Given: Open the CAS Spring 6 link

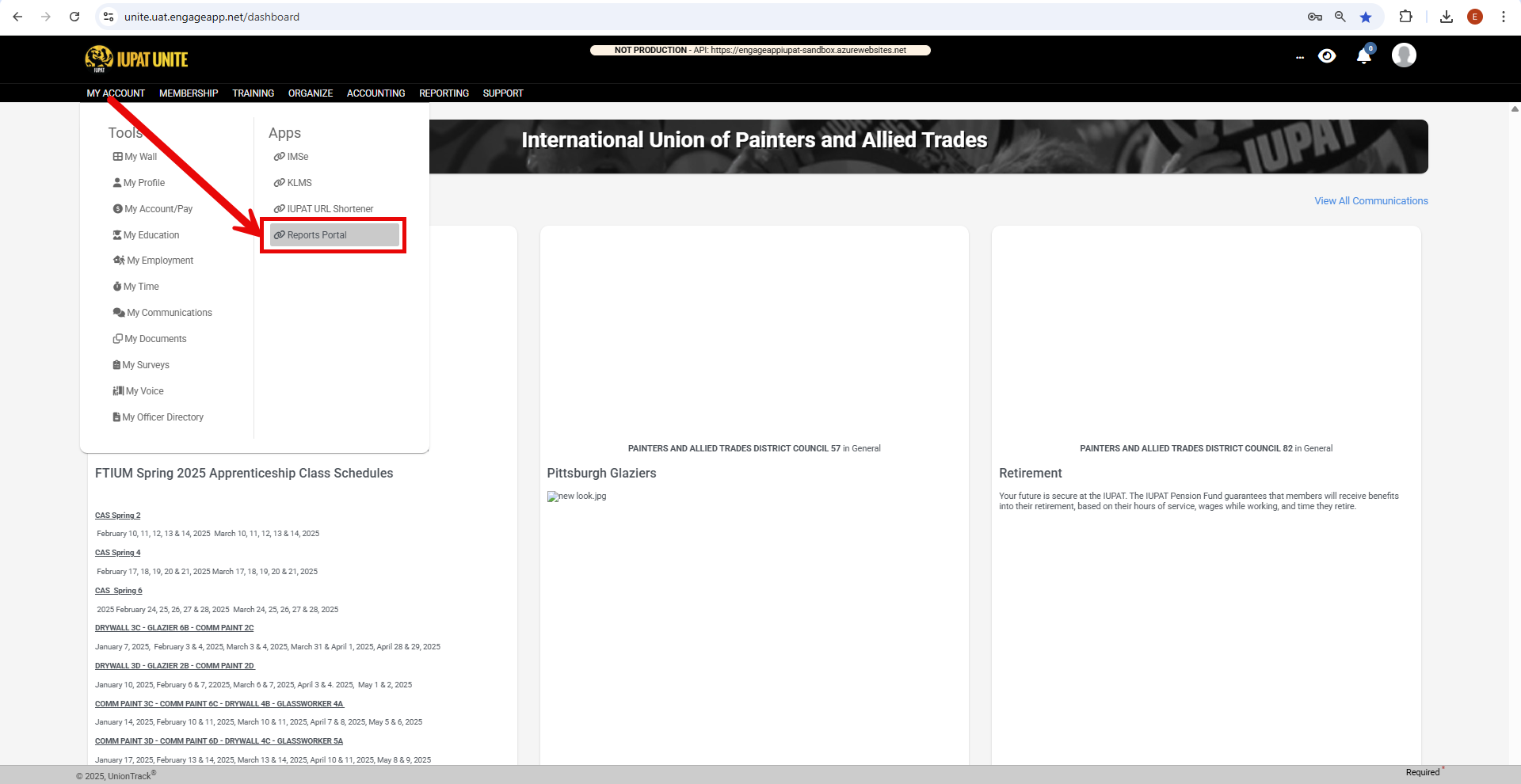Looking at the screenshot, I should point(119,591).
